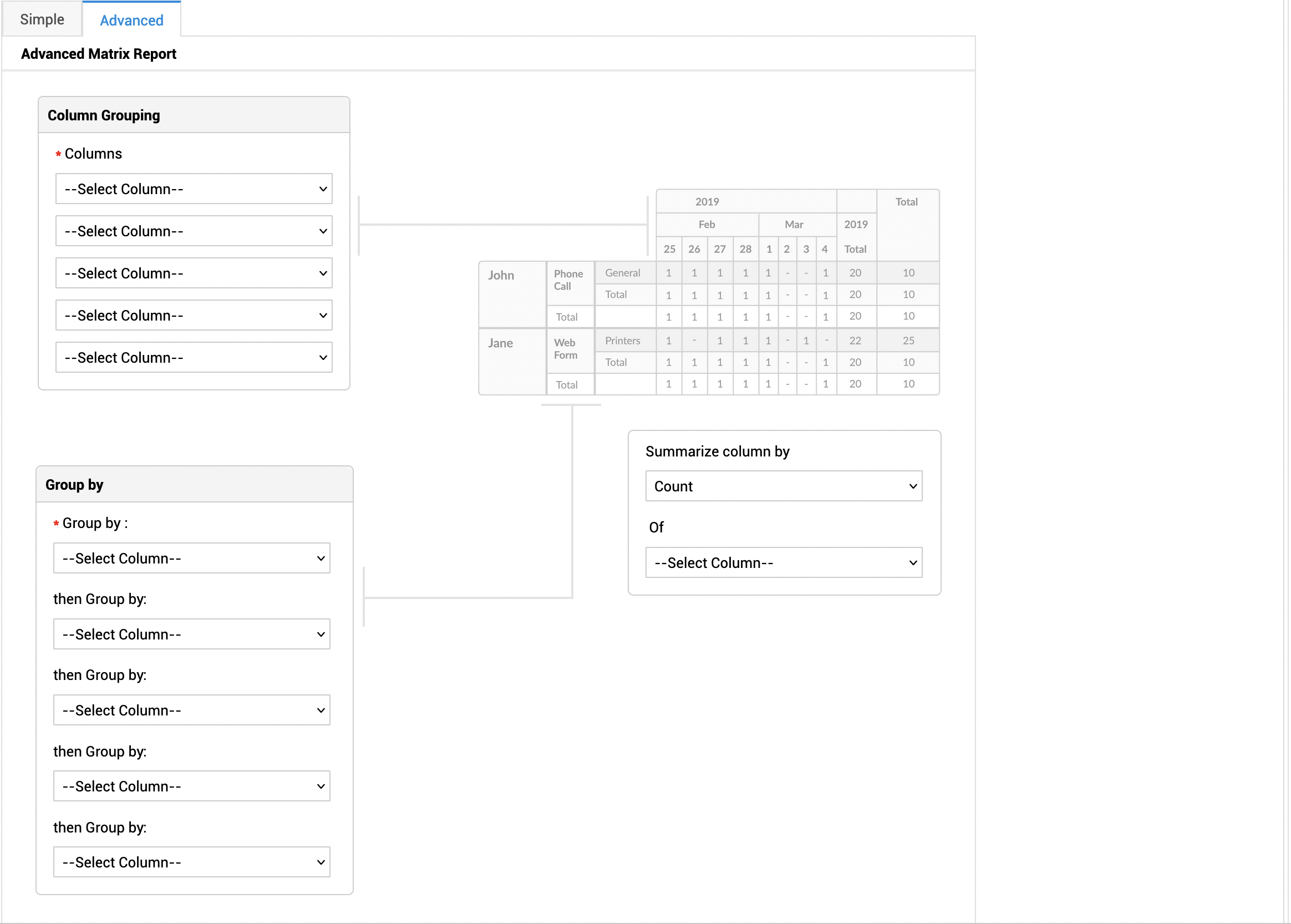1291x924 pixels.
Task: Click the Jane row in preview matrix
Action: 500,343
